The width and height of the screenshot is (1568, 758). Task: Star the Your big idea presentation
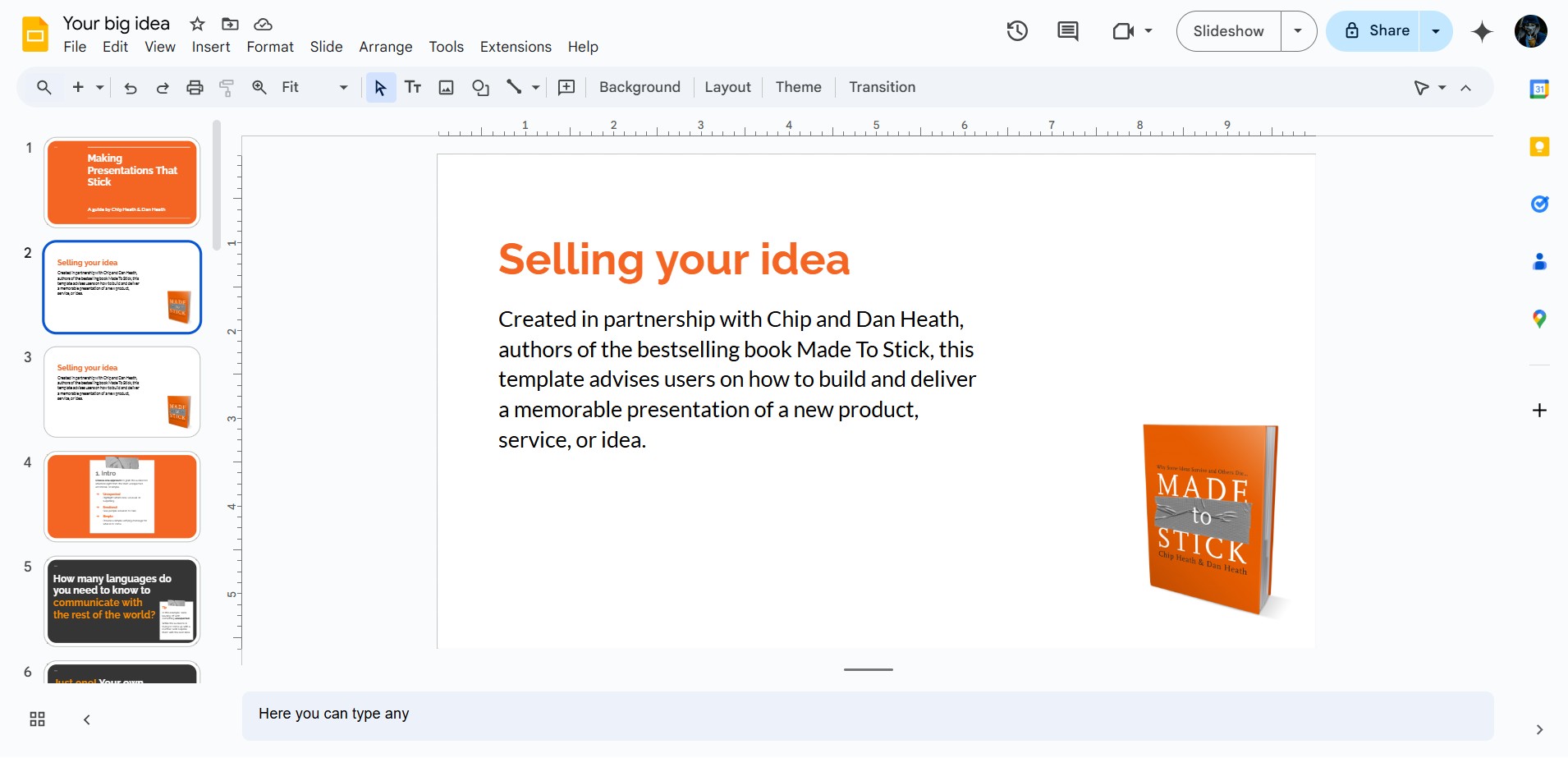coord(197,24)
